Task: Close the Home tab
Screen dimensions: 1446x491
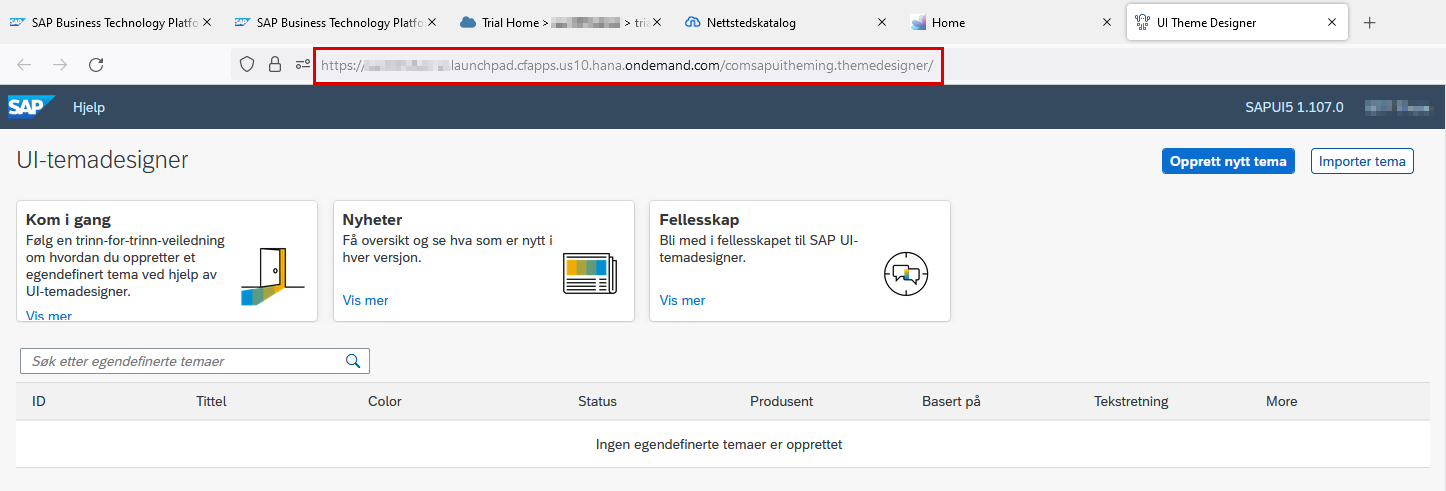Action: point(1106,22)
